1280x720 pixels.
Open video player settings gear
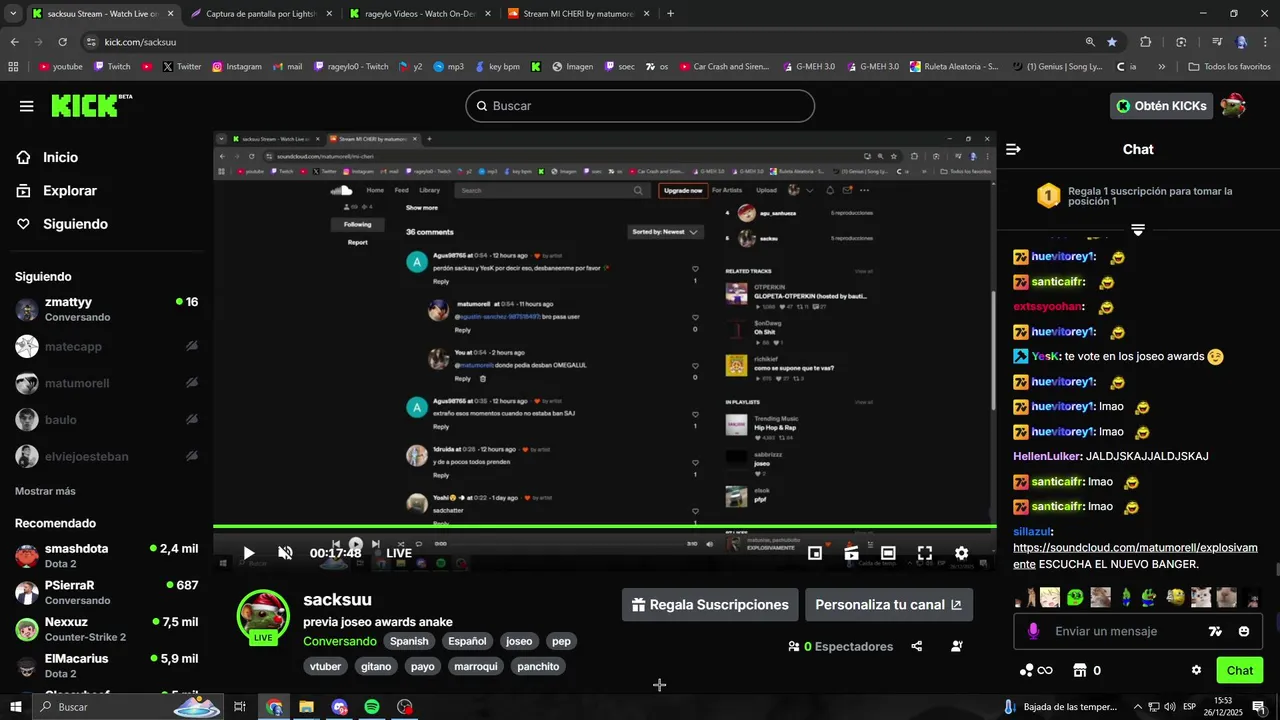(x=961, y=553)
